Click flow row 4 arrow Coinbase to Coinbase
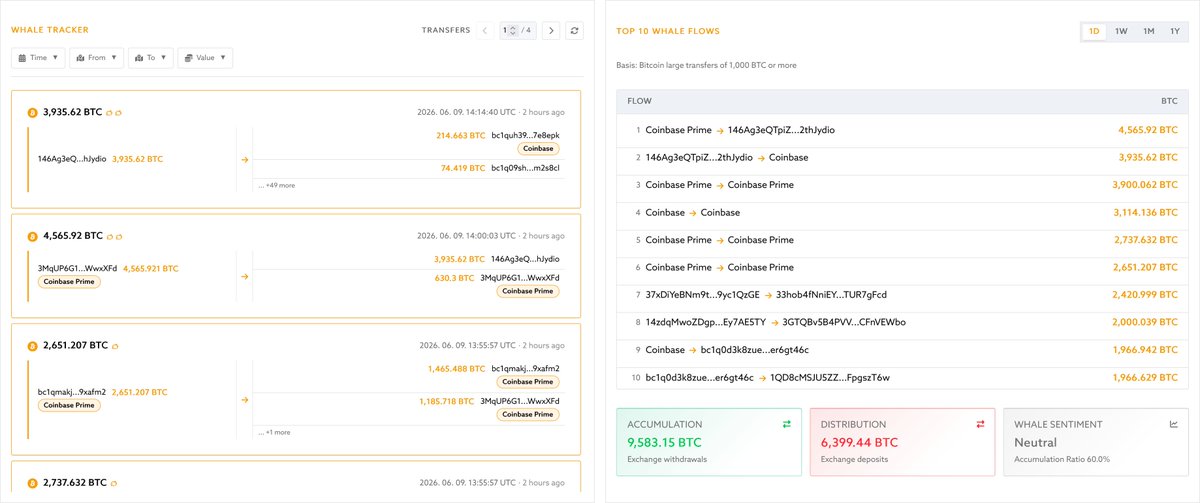 click(693, 213)
